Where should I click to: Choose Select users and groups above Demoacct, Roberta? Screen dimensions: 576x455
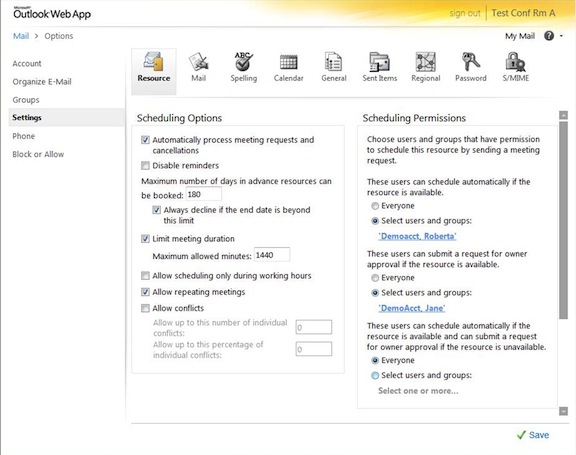click(375, 221)
